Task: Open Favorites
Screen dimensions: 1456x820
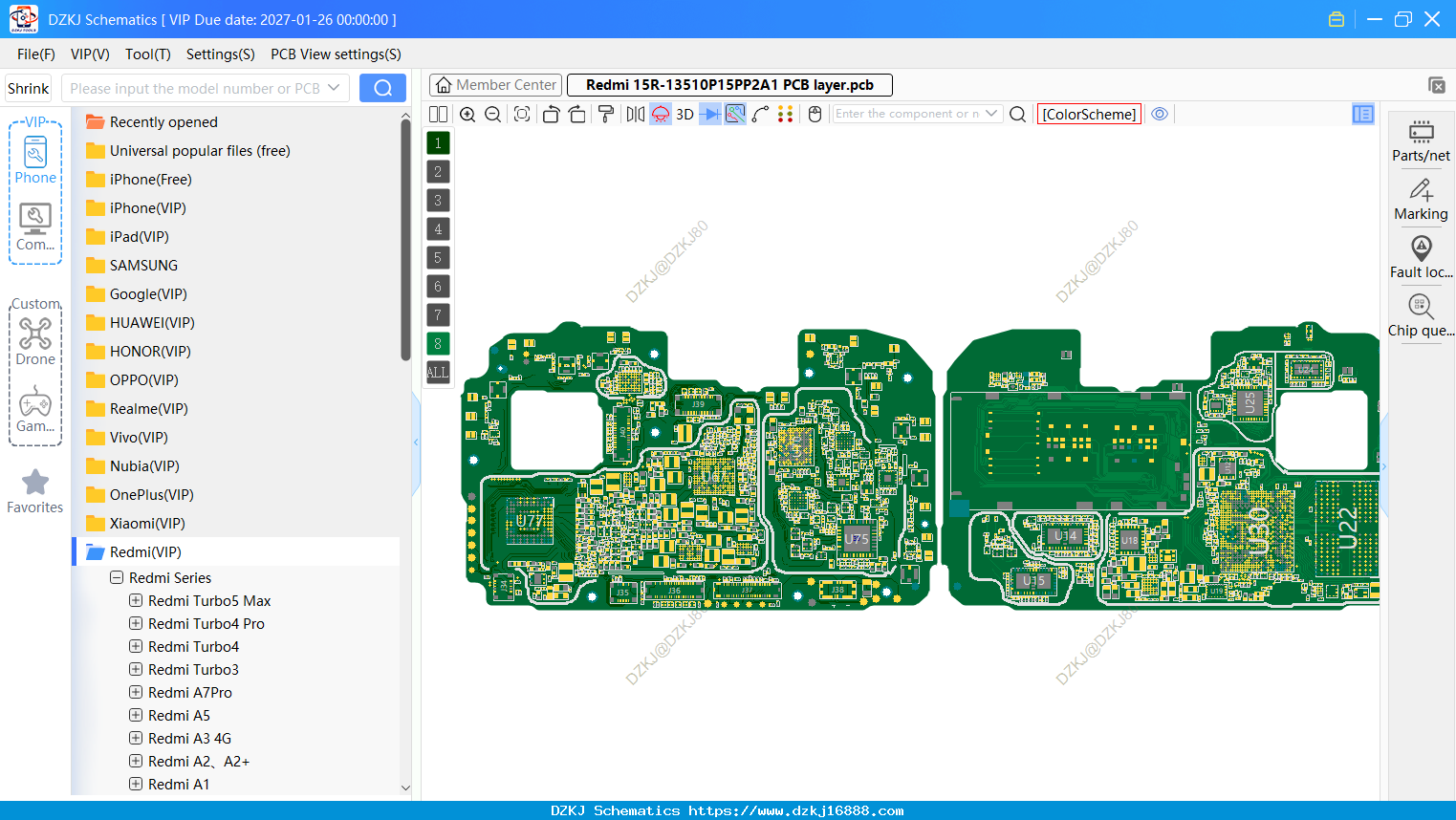Action: pos(35,491)
